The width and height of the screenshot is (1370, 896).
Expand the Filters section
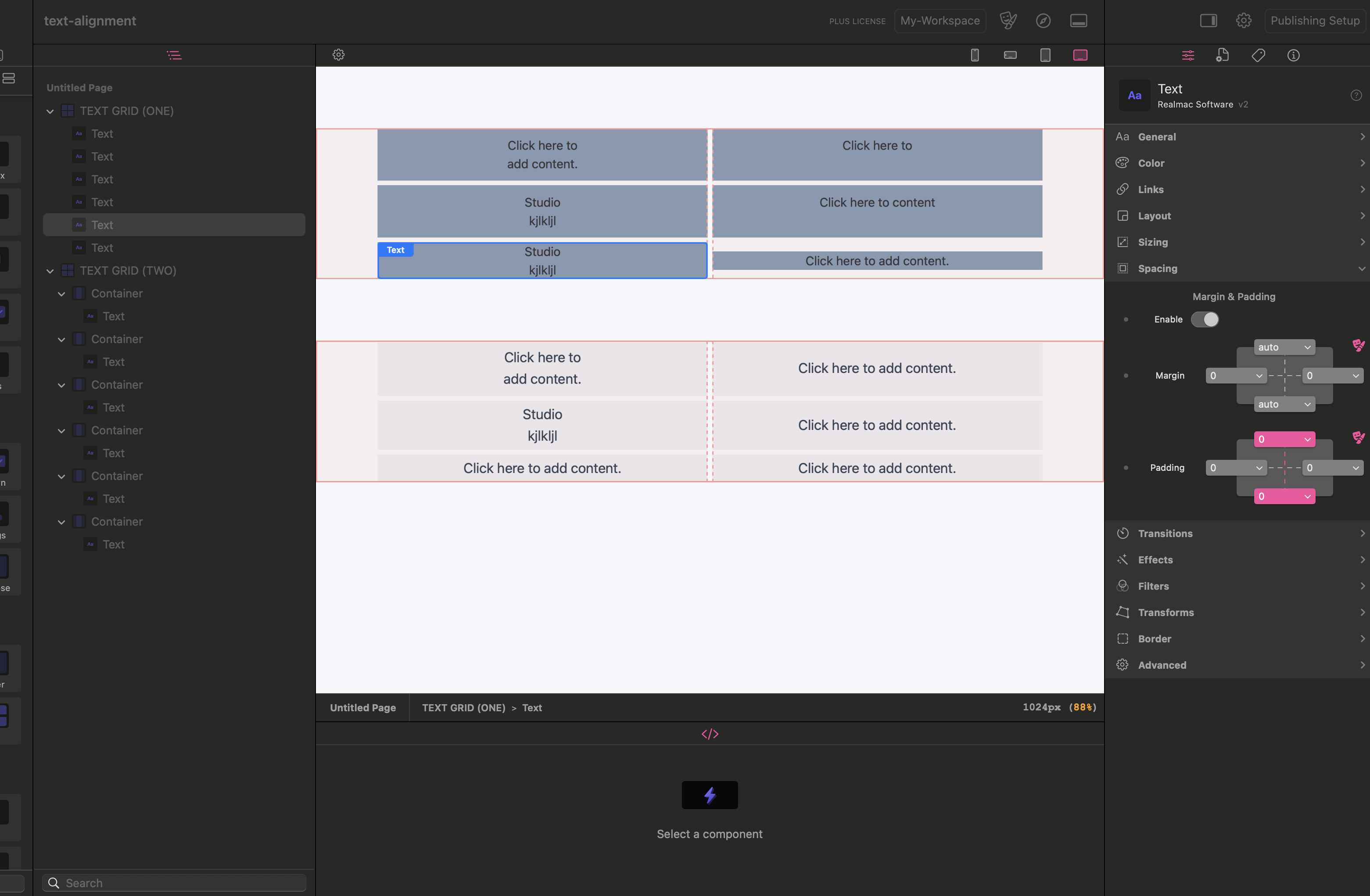coord(1237,586)
